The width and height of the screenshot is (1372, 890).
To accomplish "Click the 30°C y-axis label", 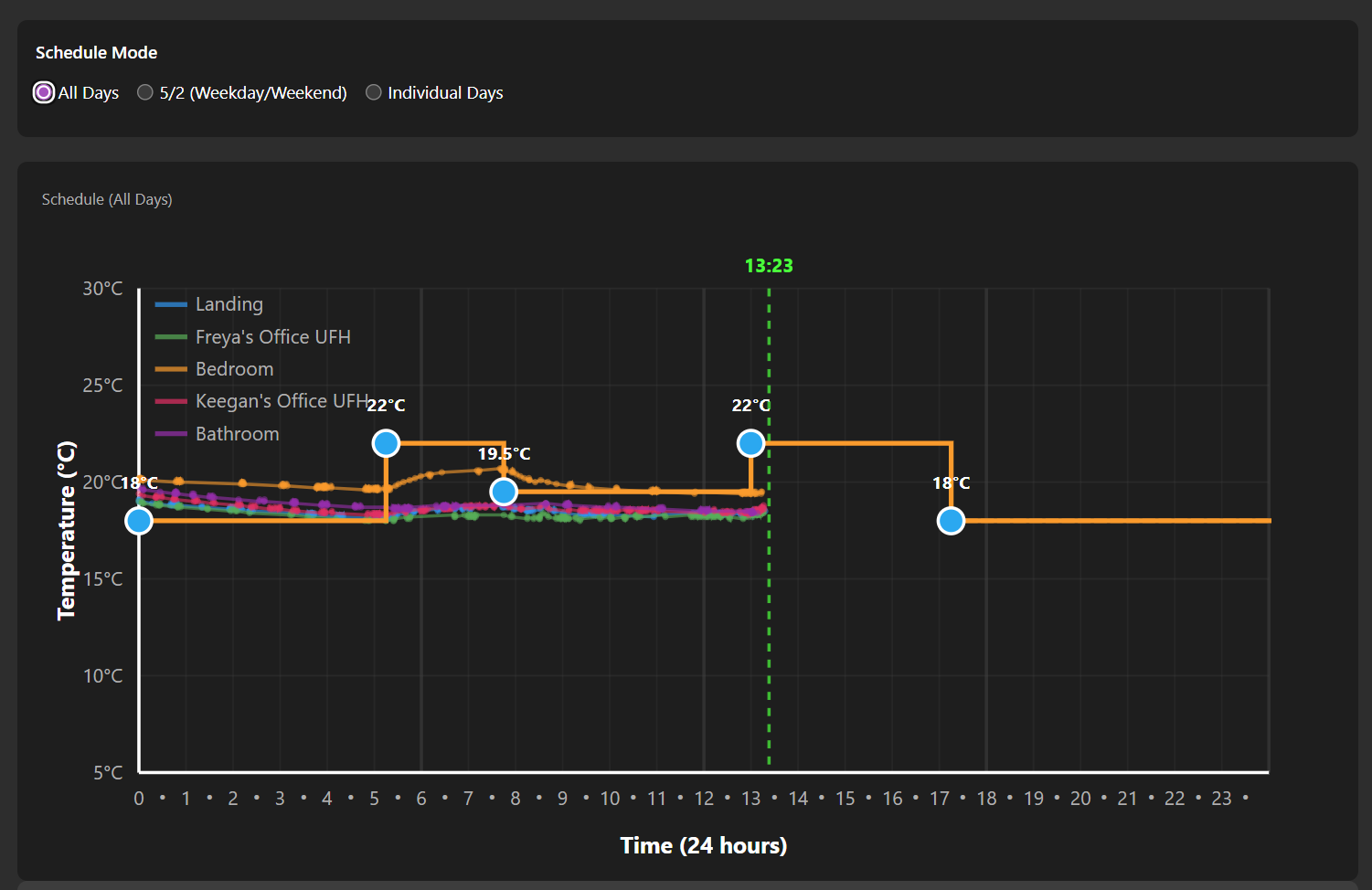I will [x=102, y=289].
